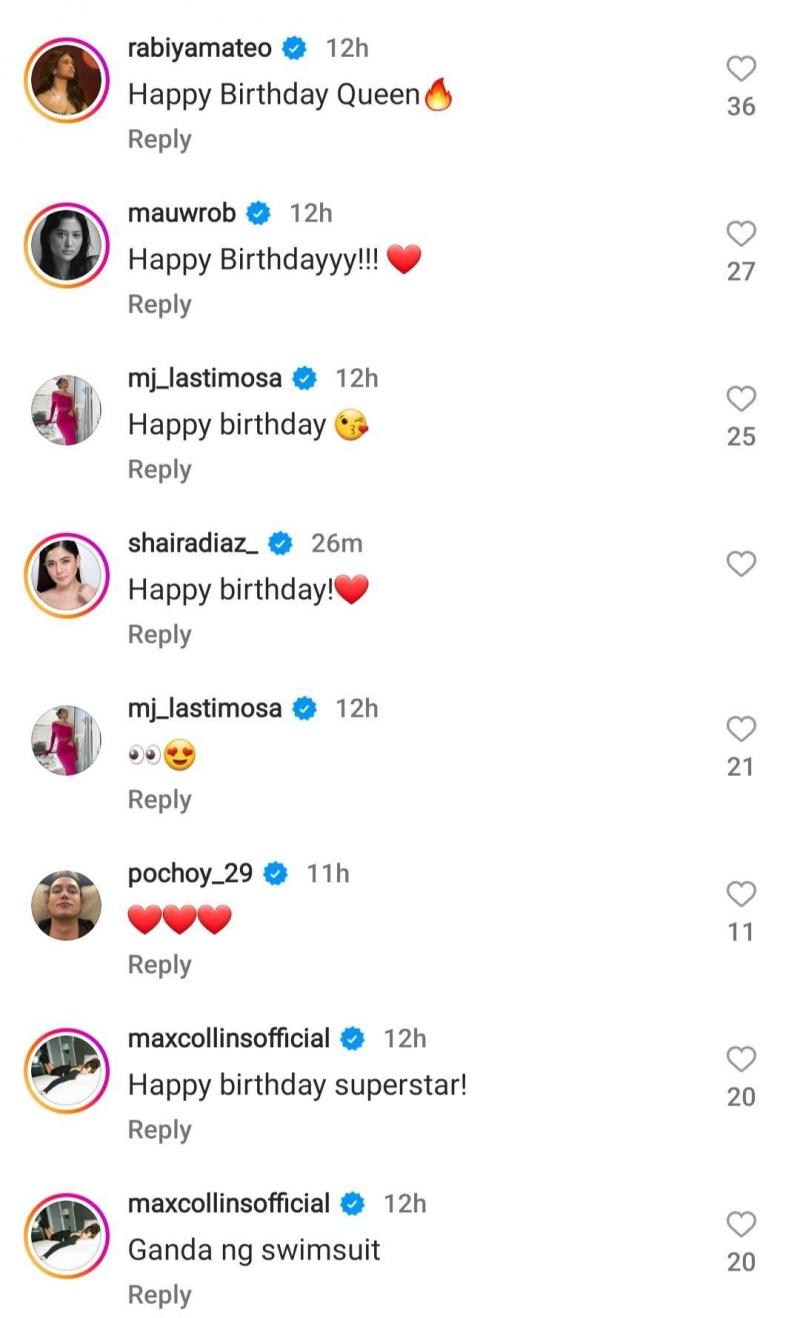Tap heart on mj_lastimosa's Happy birthday comment
This screenshot has height=1318, width=800.
pyautogui.click(x=740, y=399)
